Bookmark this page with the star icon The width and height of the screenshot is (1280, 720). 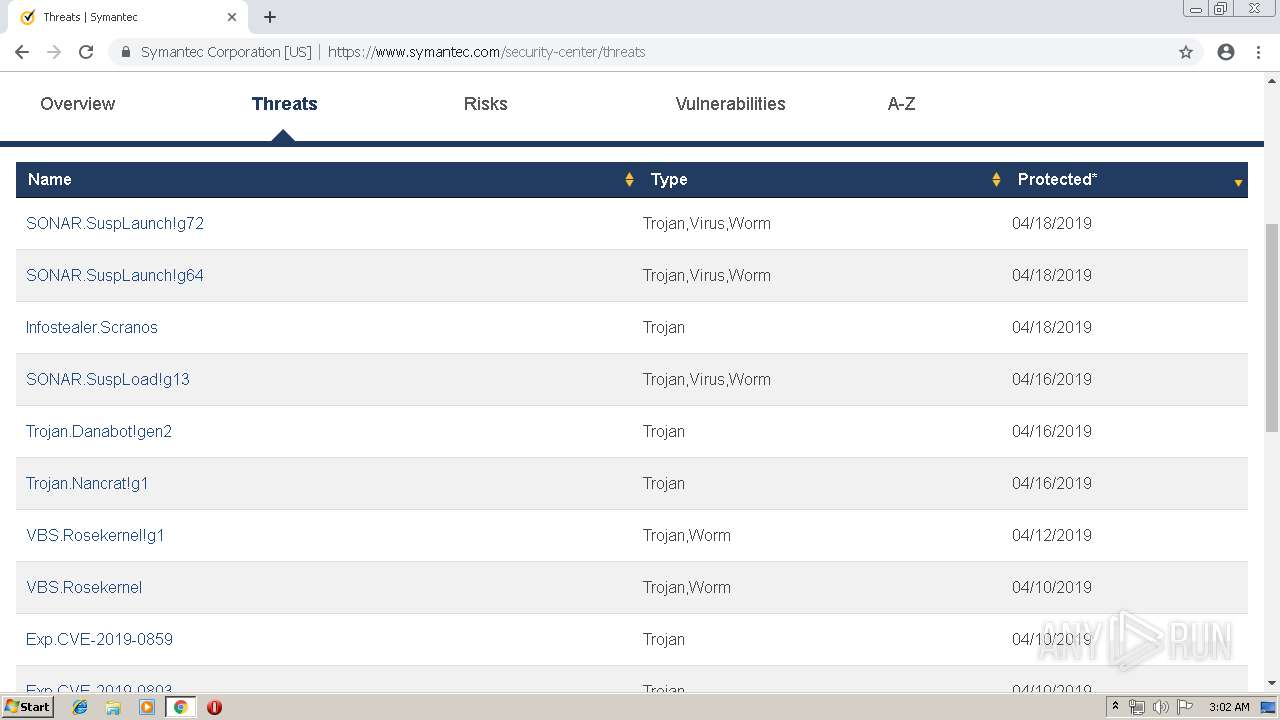(1186, 52)
